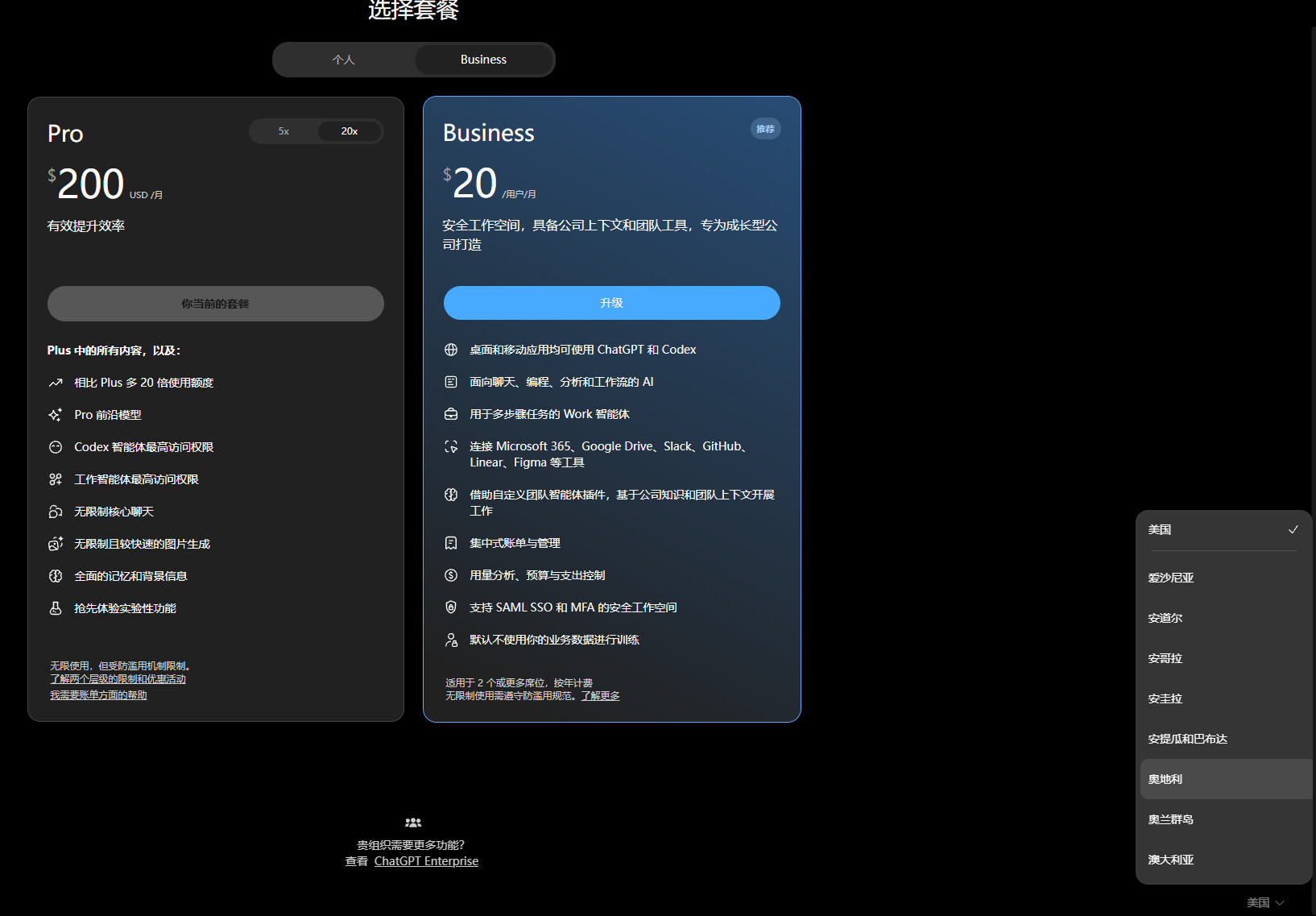Click the trending arrow icon beside 相比 Plus 多 20 倍使用额度
Viewport: 1316px width, 916px height.
click(x=56, y=383)
